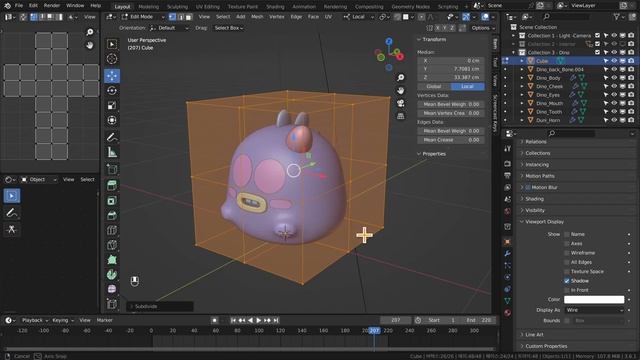Open the Orientation Default dropdown

tap(169, 28)
